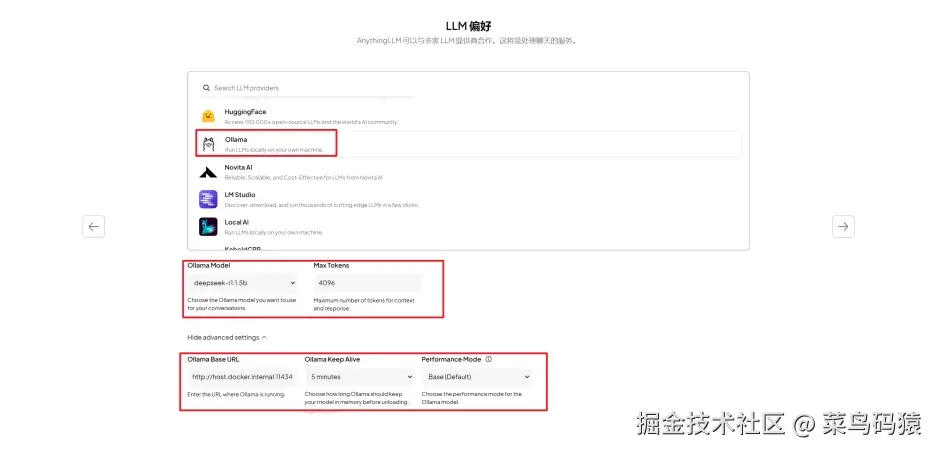Click the search magnifier icon

(206, 88)
